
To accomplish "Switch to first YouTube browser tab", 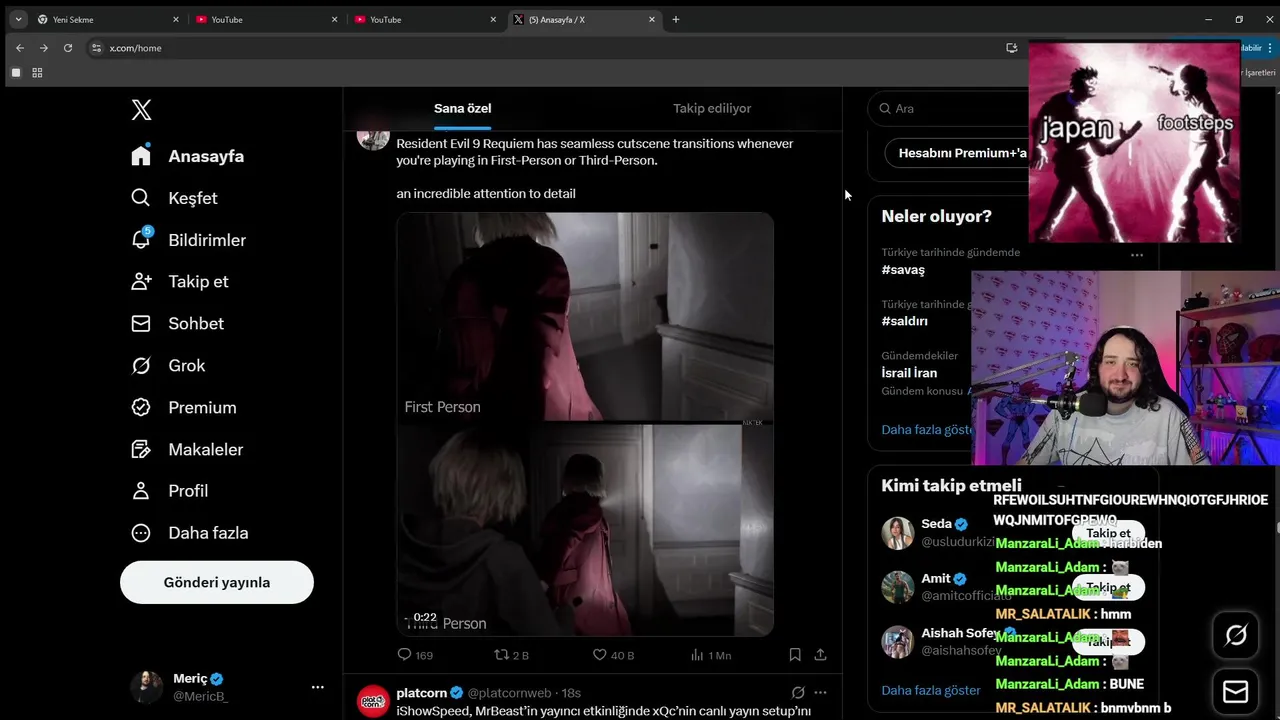I will 268,19.
